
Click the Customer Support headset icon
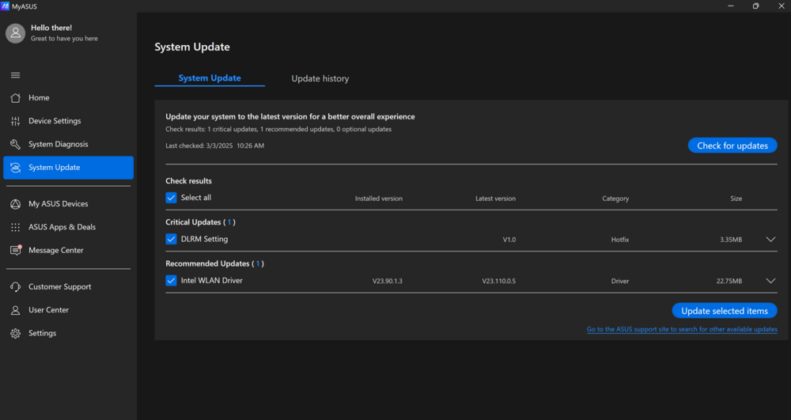pos(16,287)
